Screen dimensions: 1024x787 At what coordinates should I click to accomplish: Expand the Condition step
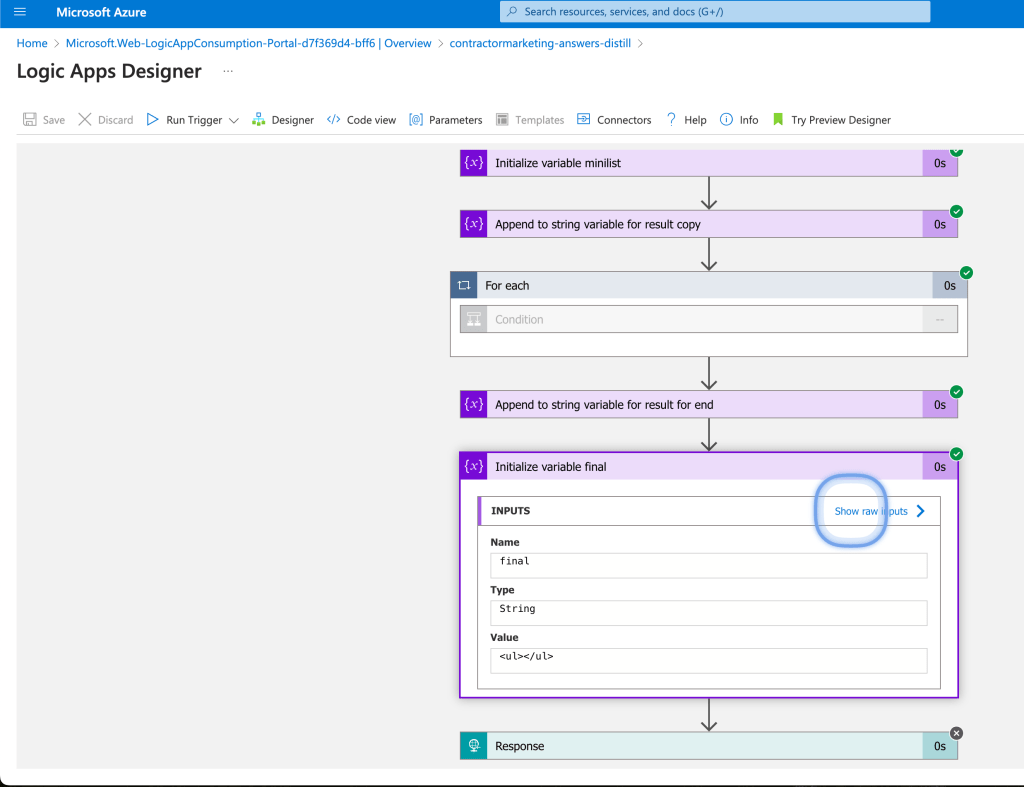click(x=709, y=319)
